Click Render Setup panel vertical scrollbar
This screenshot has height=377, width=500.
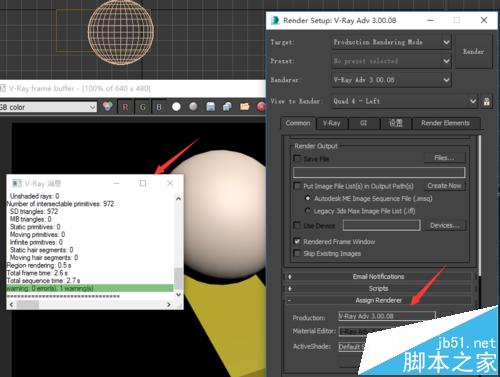(x=480, y=205)
